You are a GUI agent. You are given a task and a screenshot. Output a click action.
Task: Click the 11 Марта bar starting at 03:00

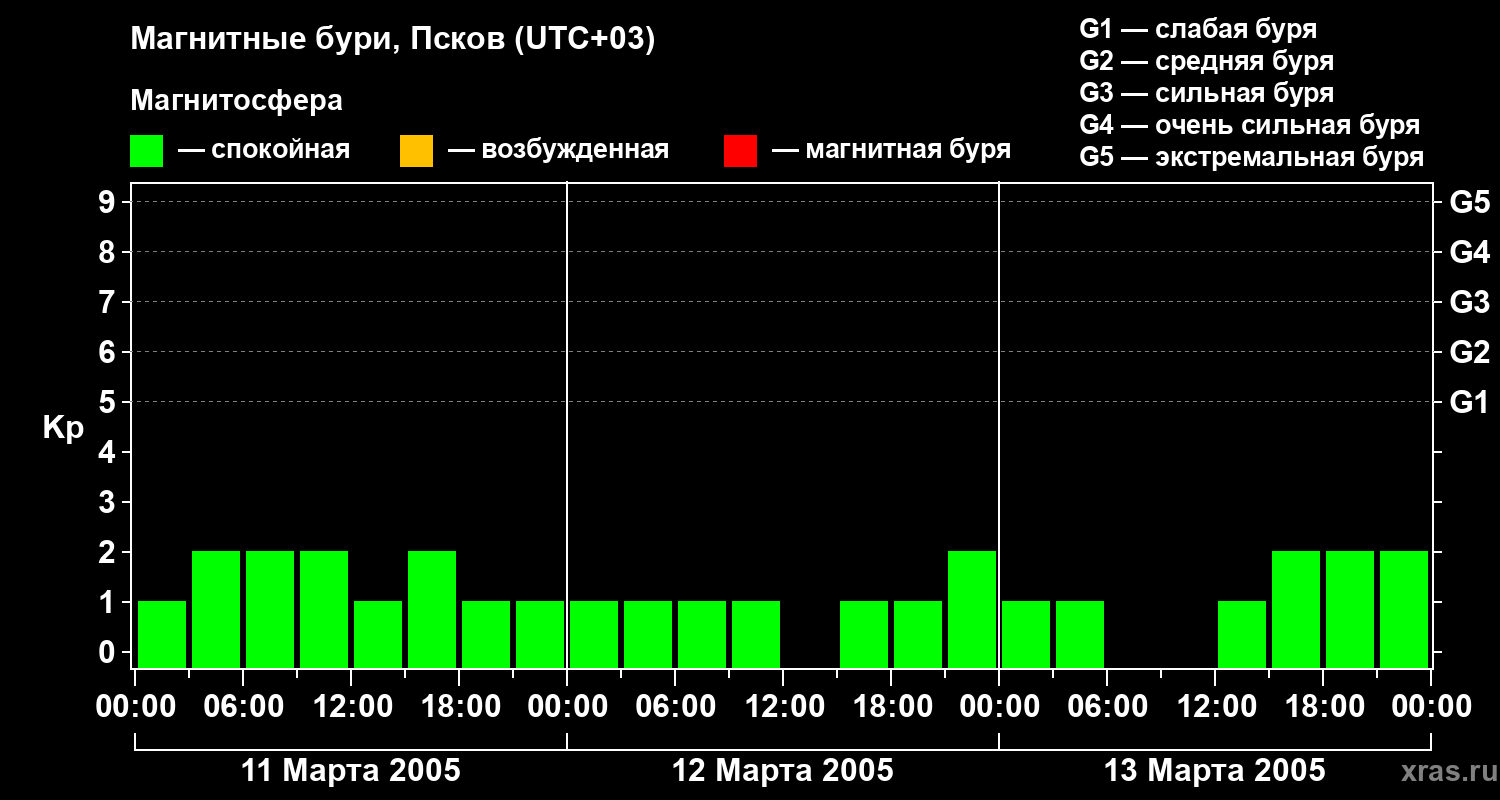pos(216,609)
